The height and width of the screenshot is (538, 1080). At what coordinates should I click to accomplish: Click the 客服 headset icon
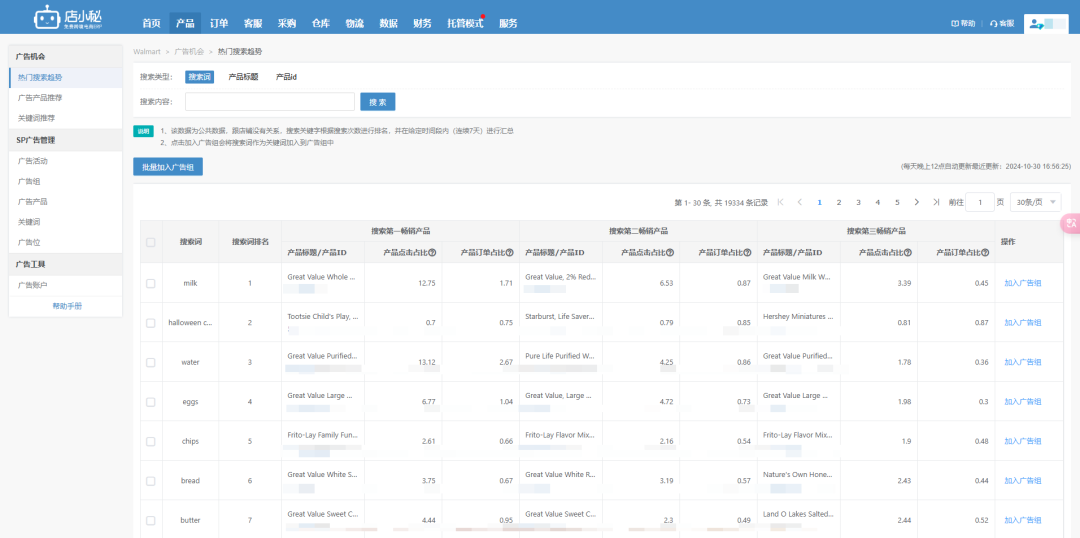tap(994, 23)
